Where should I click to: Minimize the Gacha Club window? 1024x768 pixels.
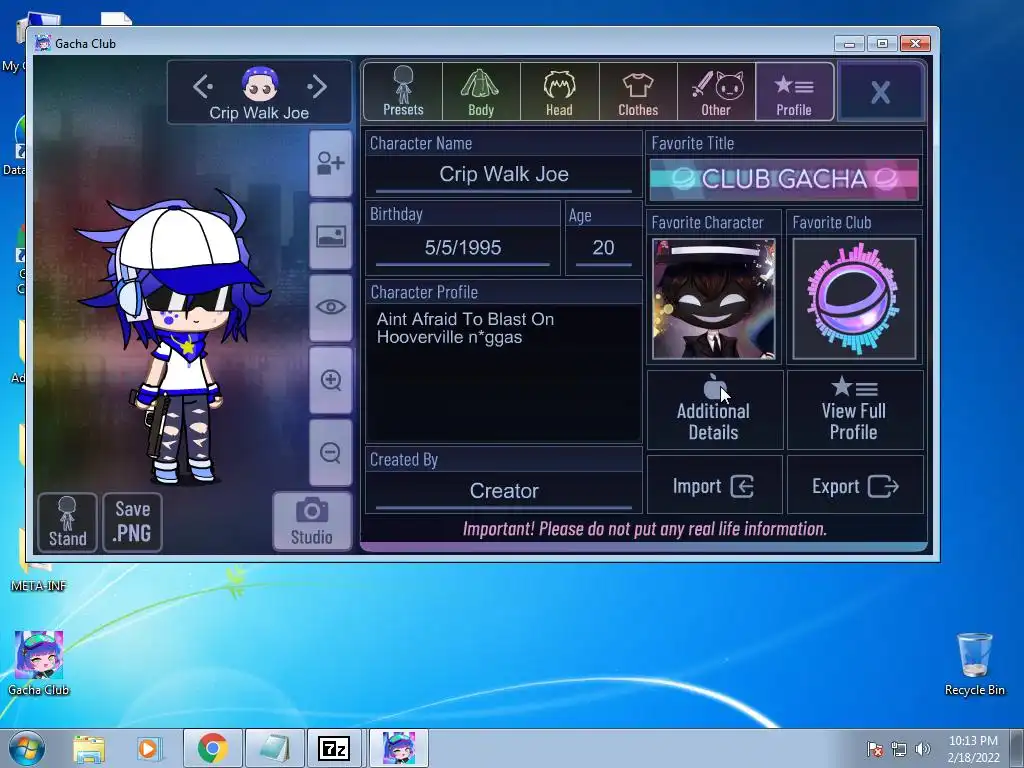click(850, 44)
